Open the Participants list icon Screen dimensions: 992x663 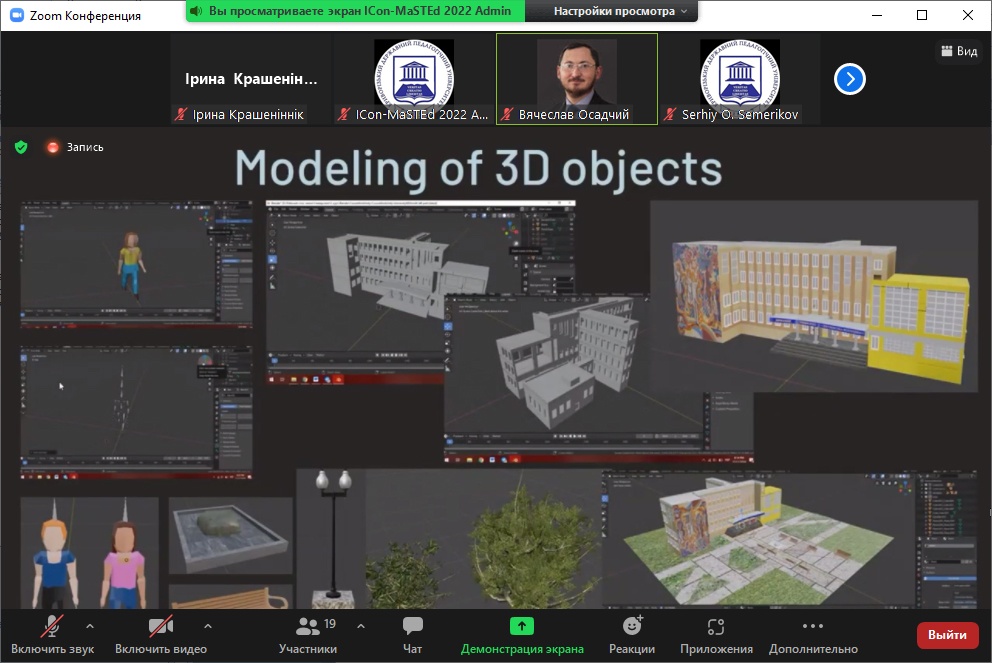pyautogui.click(x=308, y=627)
